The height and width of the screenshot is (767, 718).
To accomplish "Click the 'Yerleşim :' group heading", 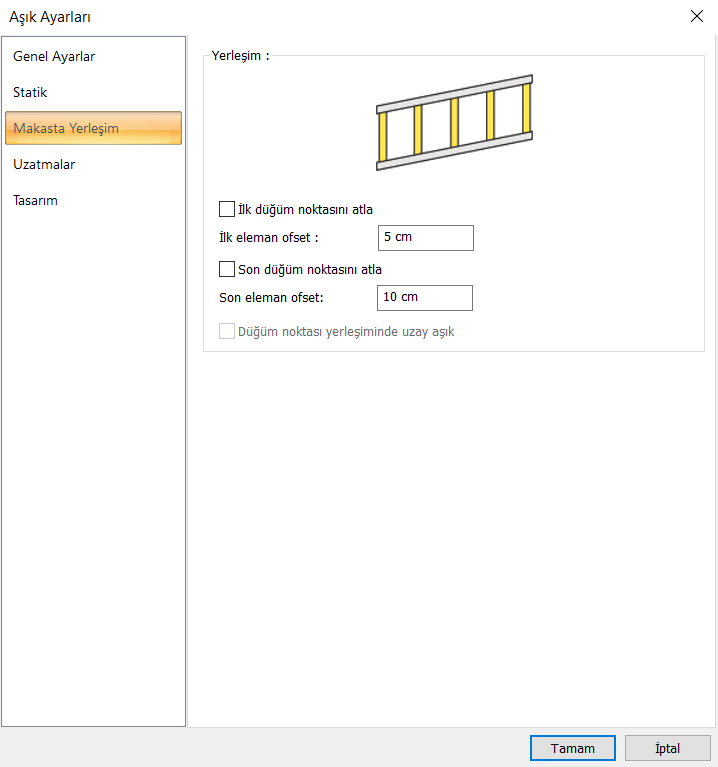I will coord(240,56).
